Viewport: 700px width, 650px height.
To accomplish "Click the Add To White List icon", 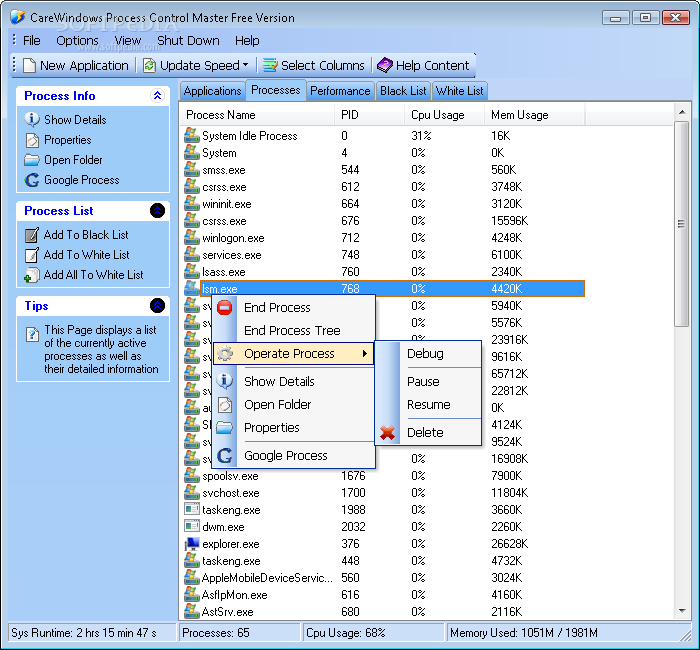I will point(32,255).
